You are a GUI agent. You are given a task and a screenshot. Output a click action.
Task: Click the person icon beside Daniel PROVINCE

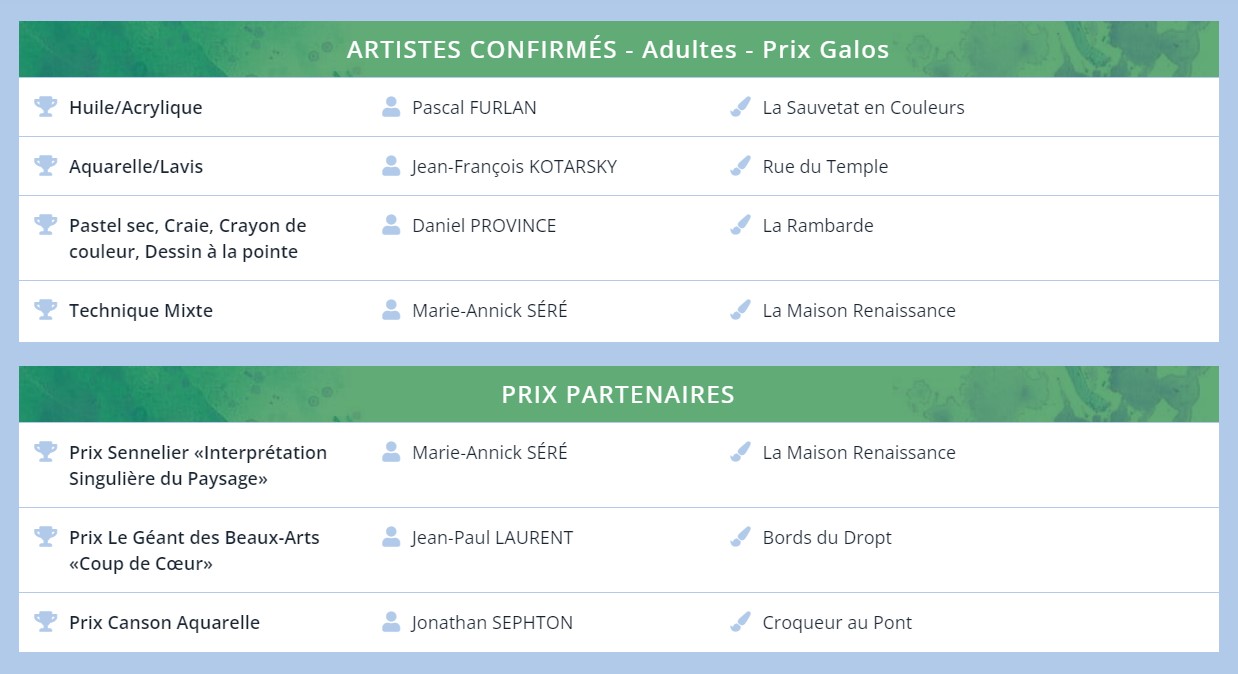(391, 225)
